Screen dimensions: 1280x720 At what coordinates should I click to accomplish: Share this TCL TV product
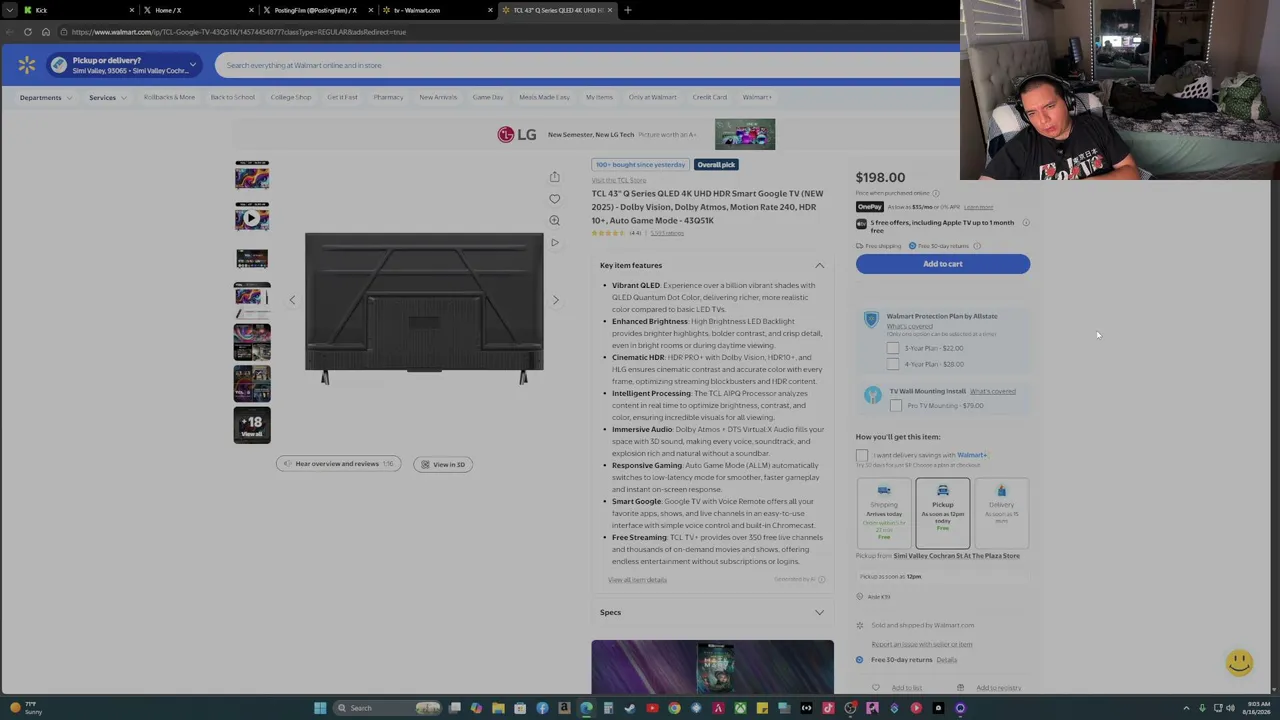tap(554, 177)
